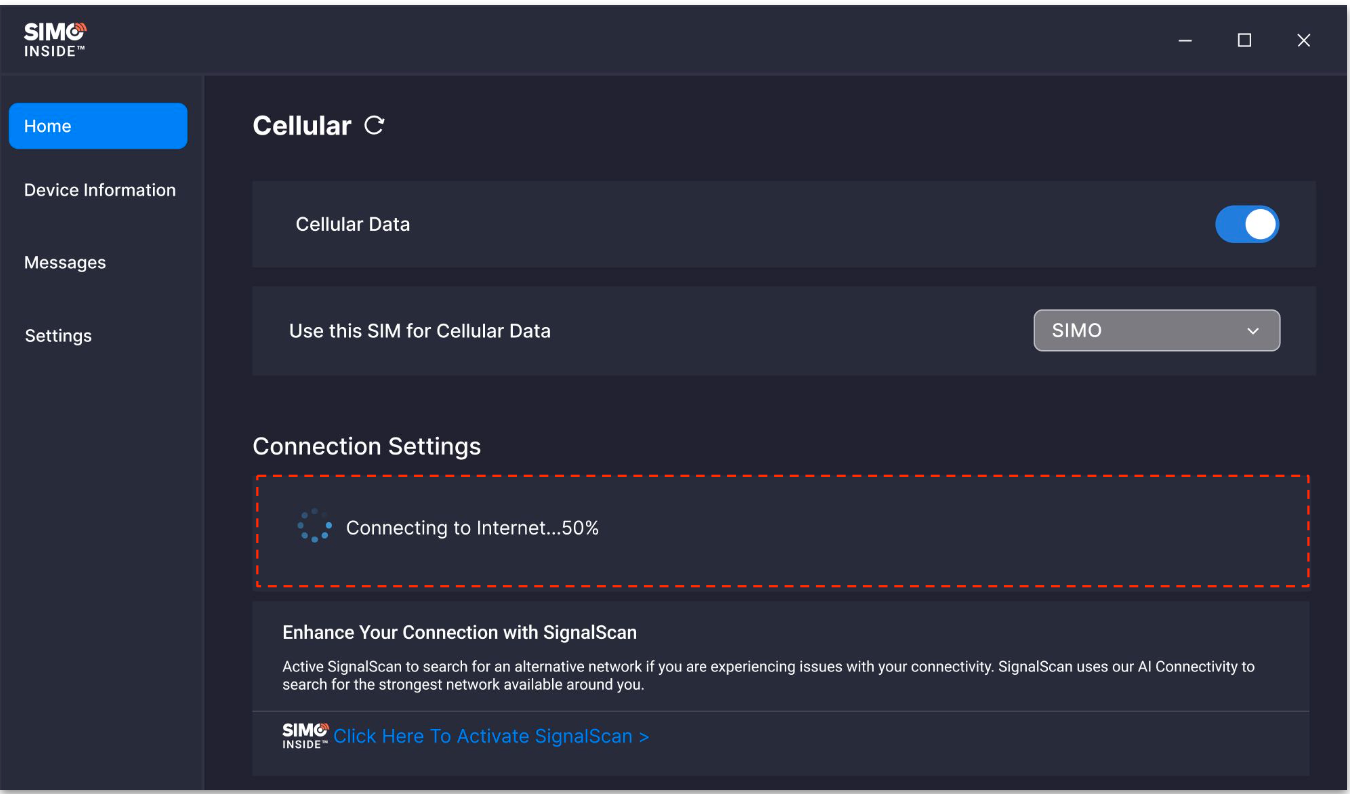Click Here To Activate SignalScan link
Viewport: 1350px width, 794px height.
[491, 737]
